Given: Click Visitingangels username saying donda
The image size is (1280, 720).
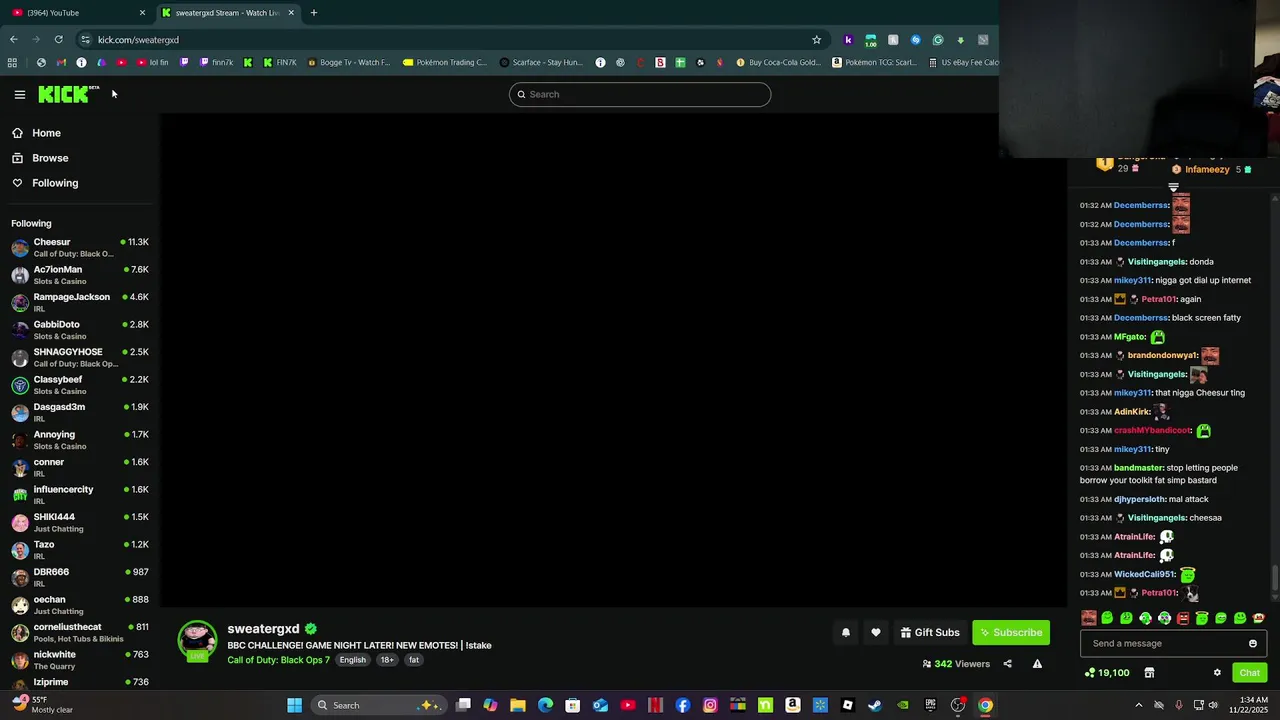Looking at the screenshot, I should (1156, 262).
